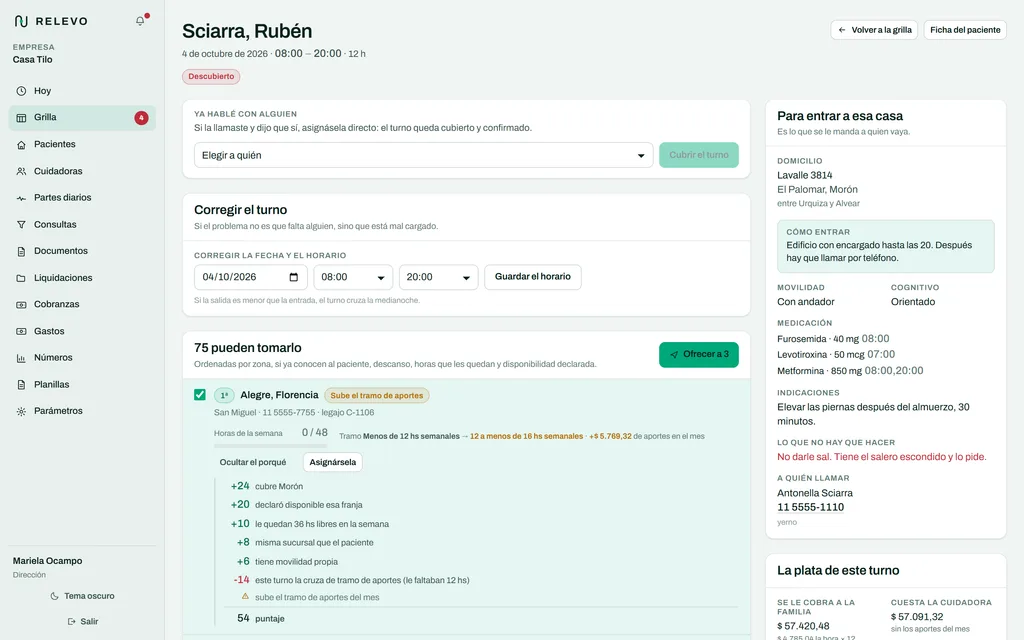Click the bar chart icon beside Números
1024x640 pixels.
[21, 358]
